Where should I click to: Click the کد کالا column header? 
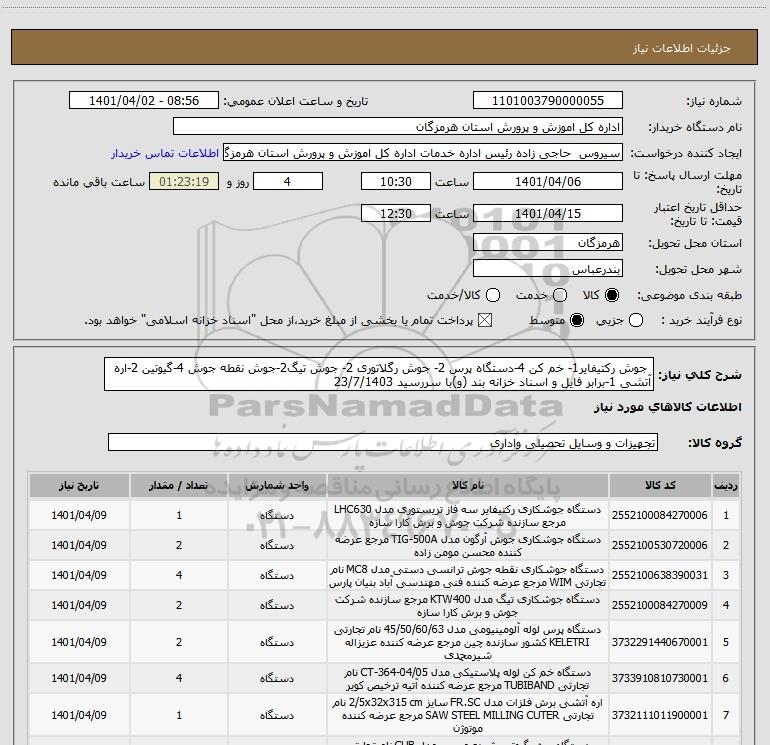tap(660, 485)
